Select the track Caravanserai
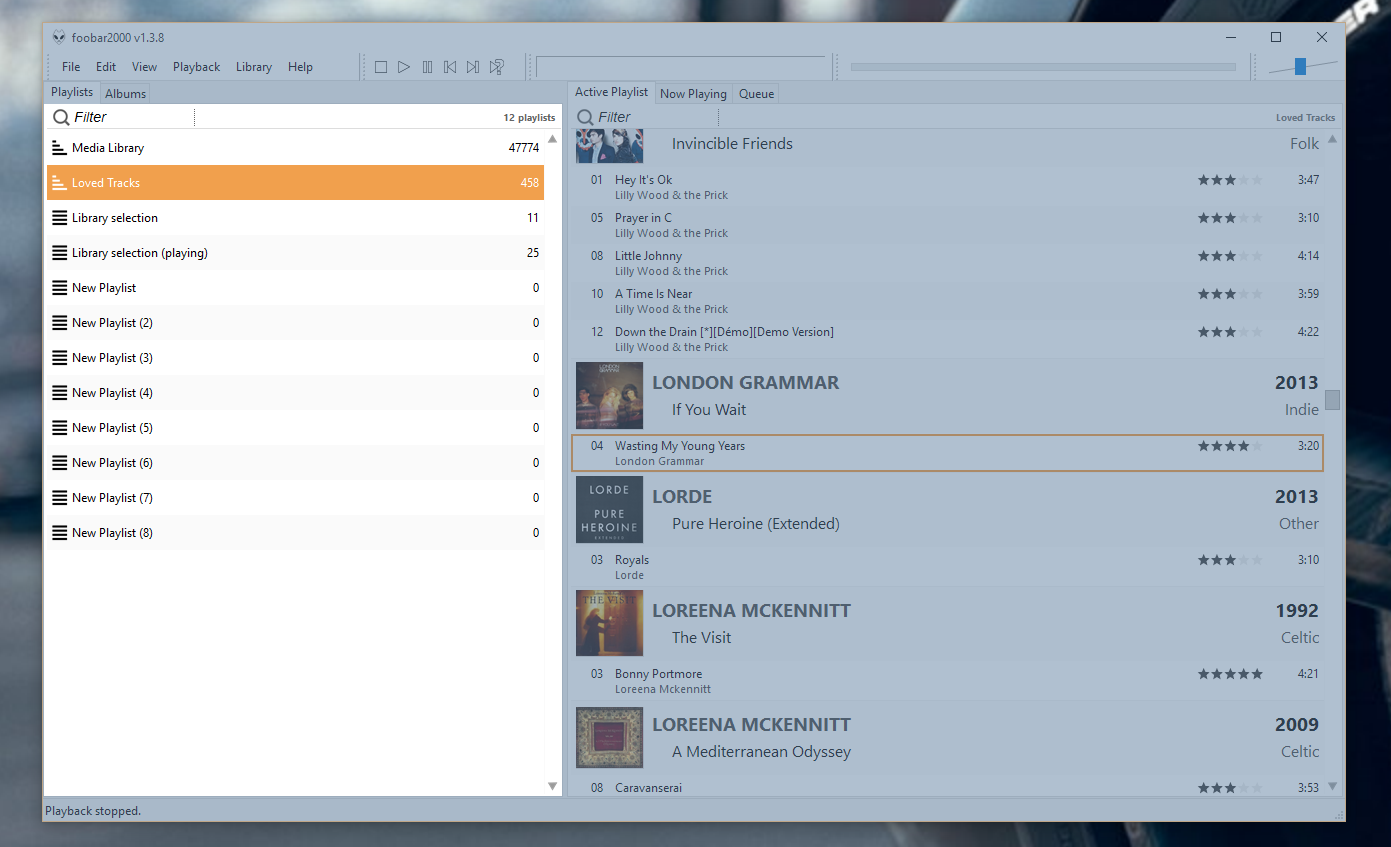The image size is (1391, 847). (947, 788)
